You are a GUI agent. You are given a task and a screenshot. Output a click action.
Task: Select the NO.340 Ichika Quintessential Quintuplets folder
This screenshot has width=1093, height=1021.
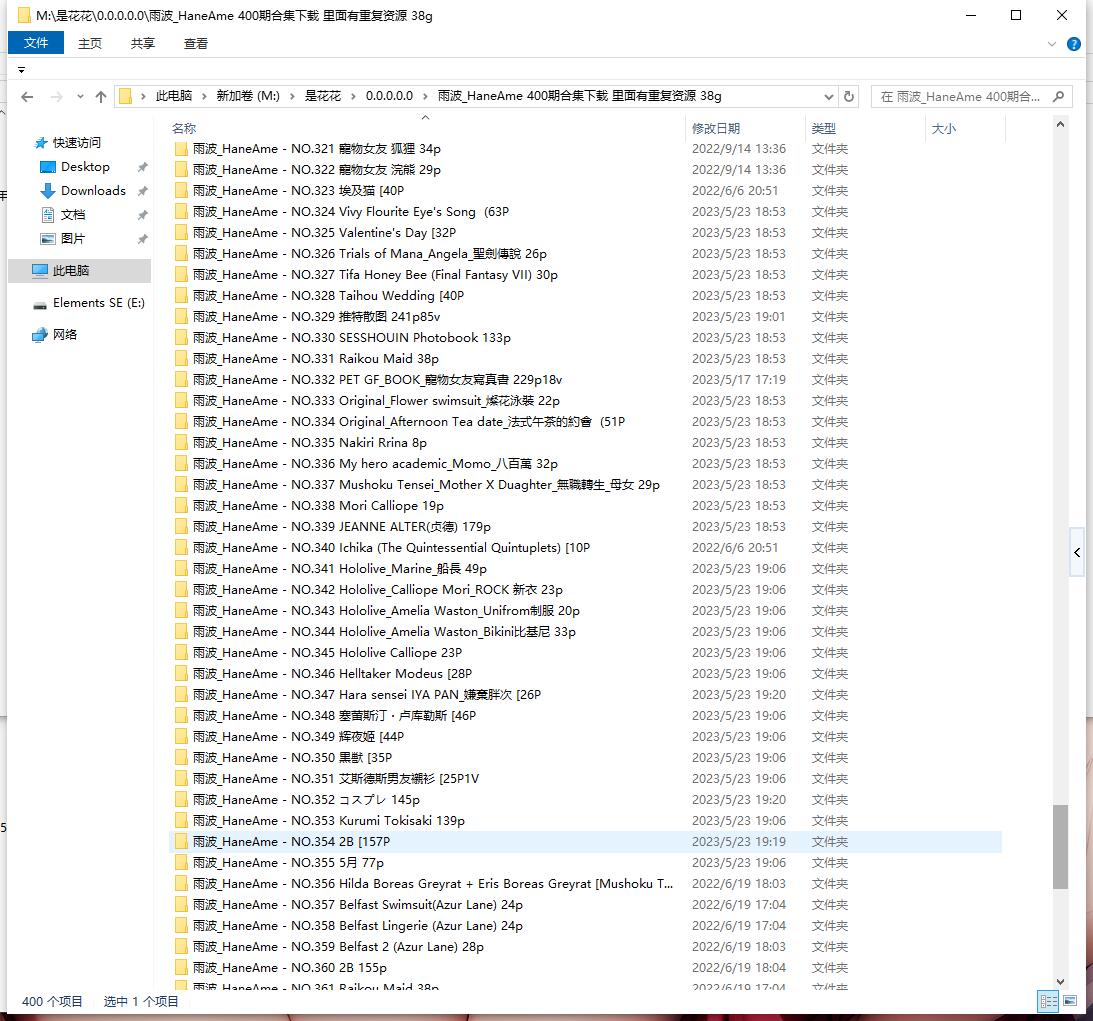tap(391, 548)
